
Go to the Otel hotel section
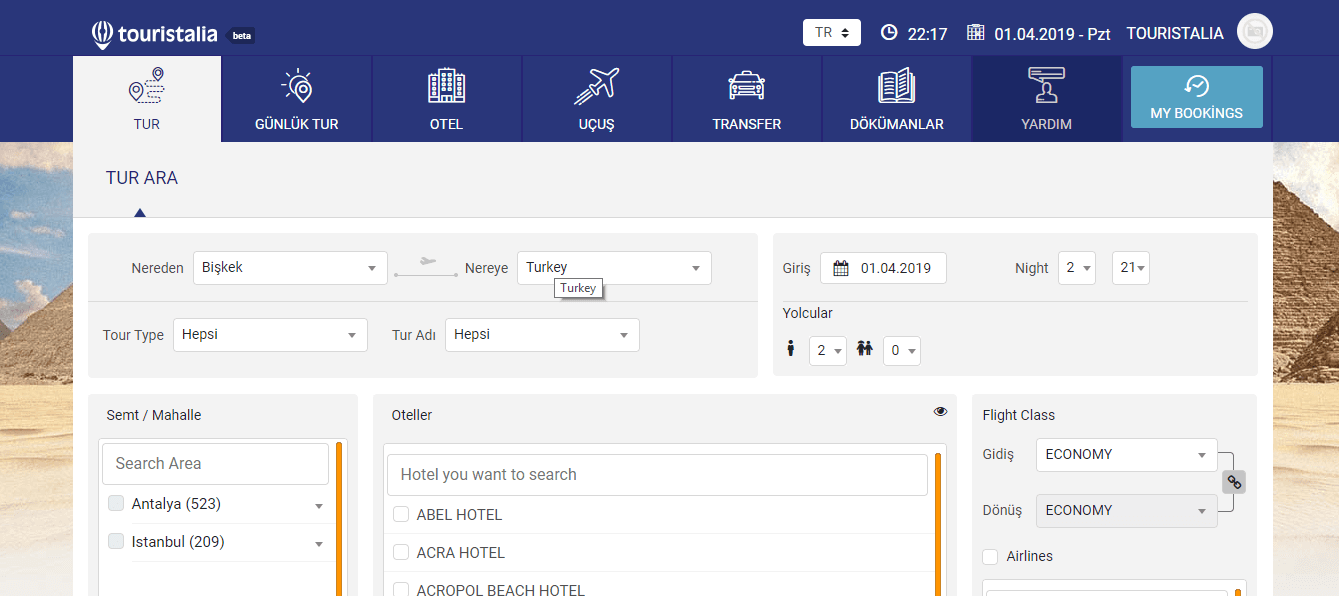point(446,99)
